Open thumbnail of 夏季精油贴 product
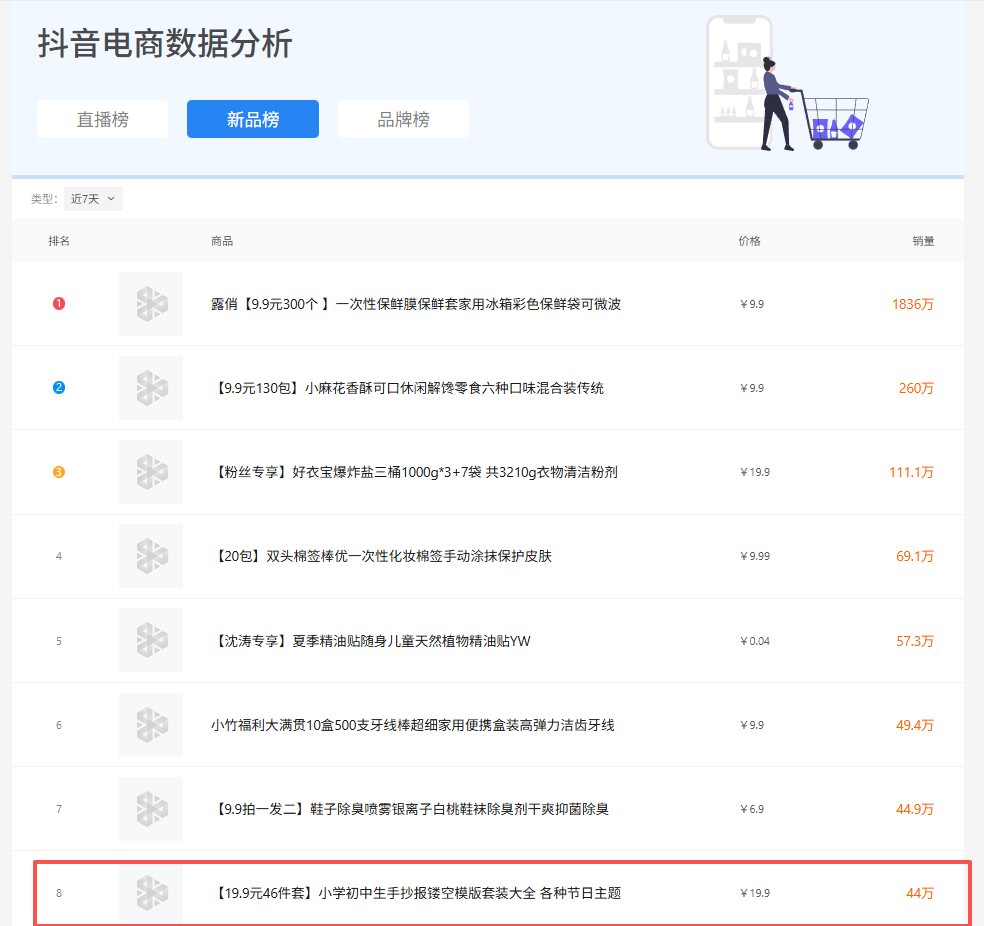This screenshot has width=984, height=926. 151,641
